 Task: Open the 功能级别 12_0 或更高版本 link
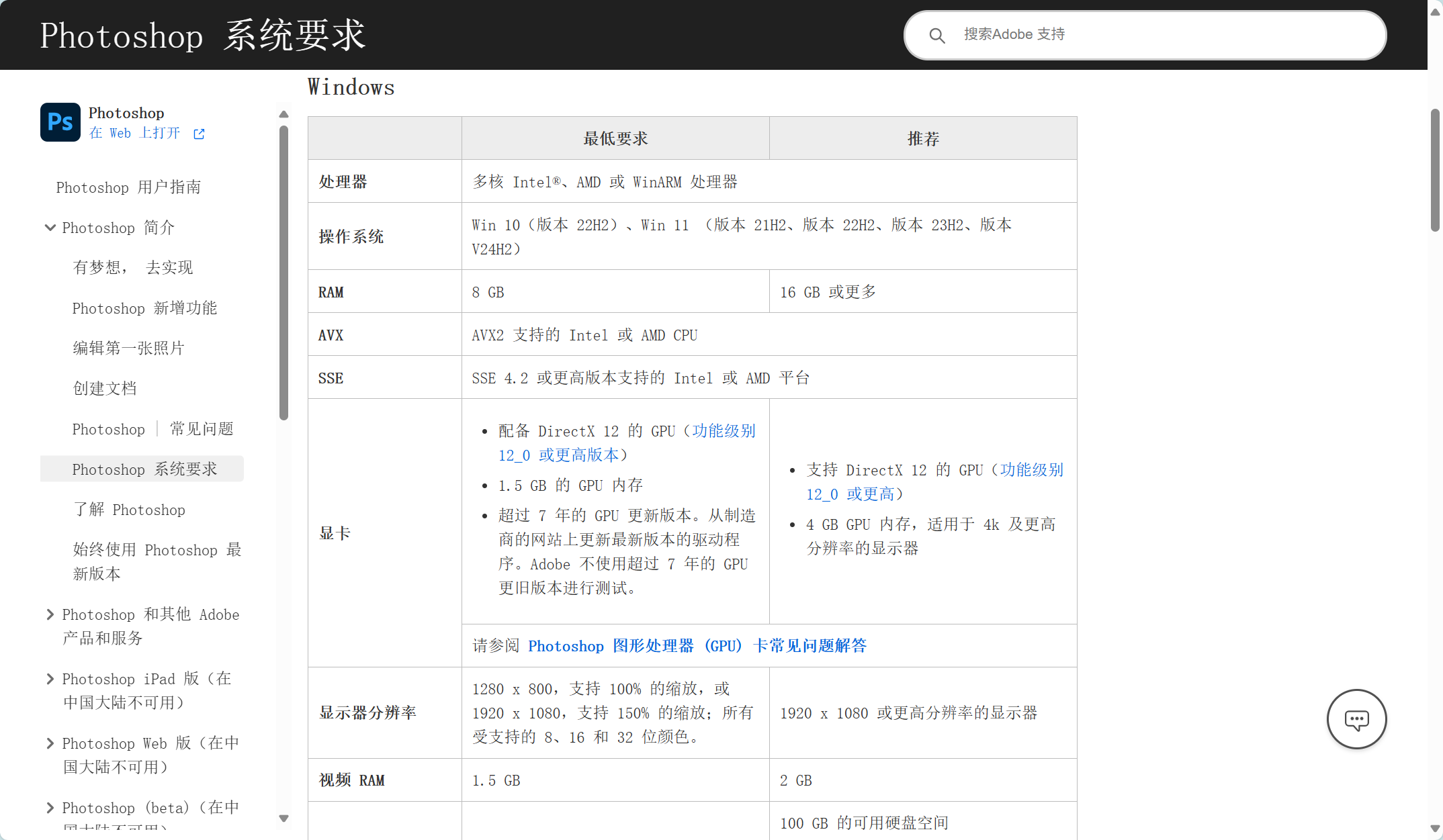(x=627, y=443)
